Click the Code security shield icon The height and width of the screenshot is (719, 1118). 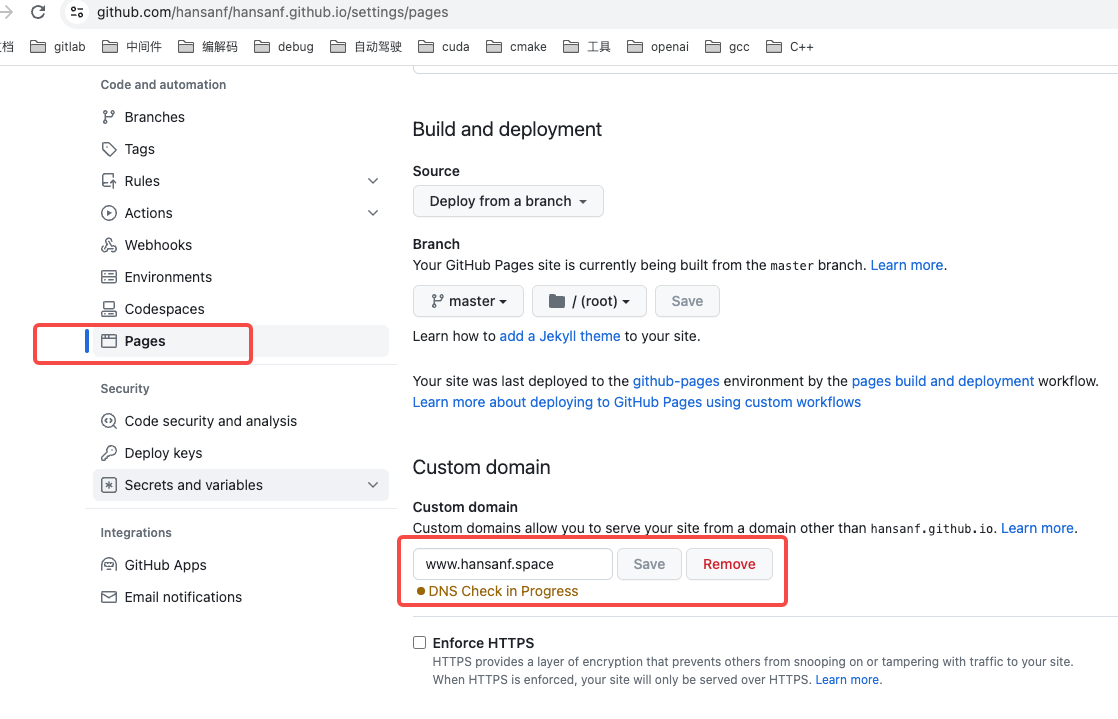[108, 421]
